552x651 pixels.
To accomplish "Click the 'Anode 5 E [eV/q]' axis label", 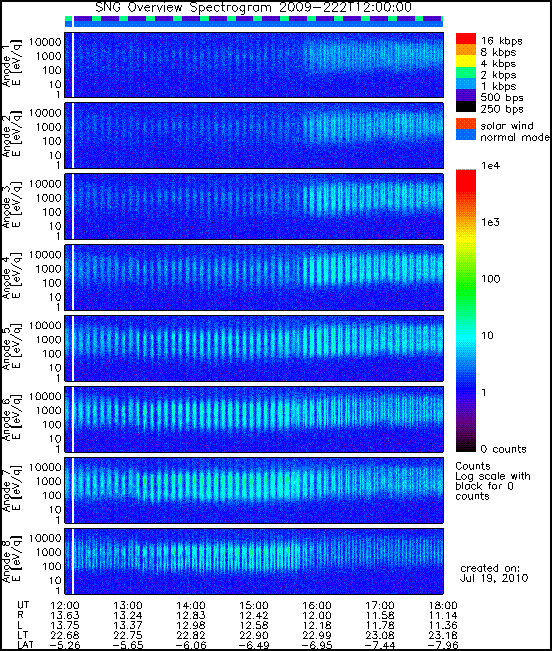I will pyautogui.click(x=11, y=347).
